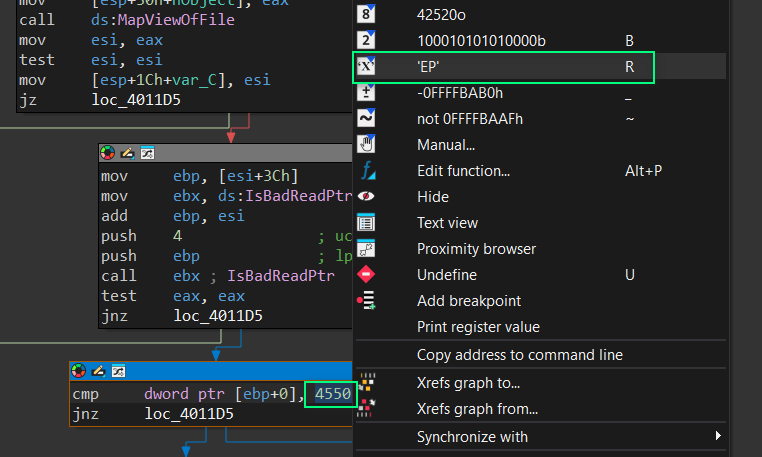The image size is (762, 457).
Task: Click the 'call ebx ; IsBadReadPtr' line
Action: pyautogui.click(x=218, y=276)
